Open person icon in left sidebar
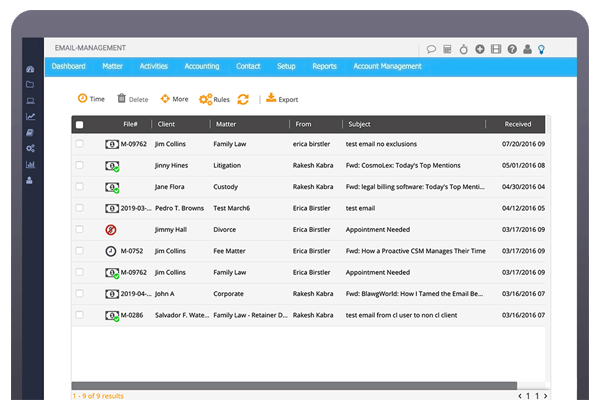Screen dimensions: 600x400 pos(29,180)
